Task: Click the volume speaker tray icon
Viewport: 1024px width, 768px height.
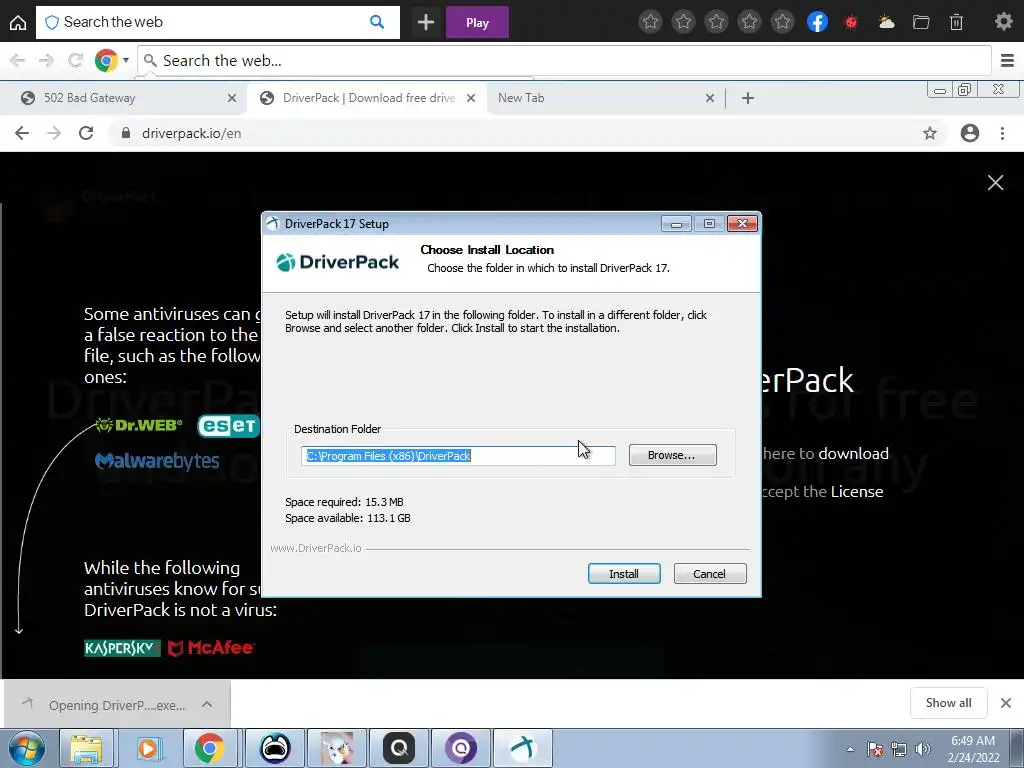Action: coord(923,749)
